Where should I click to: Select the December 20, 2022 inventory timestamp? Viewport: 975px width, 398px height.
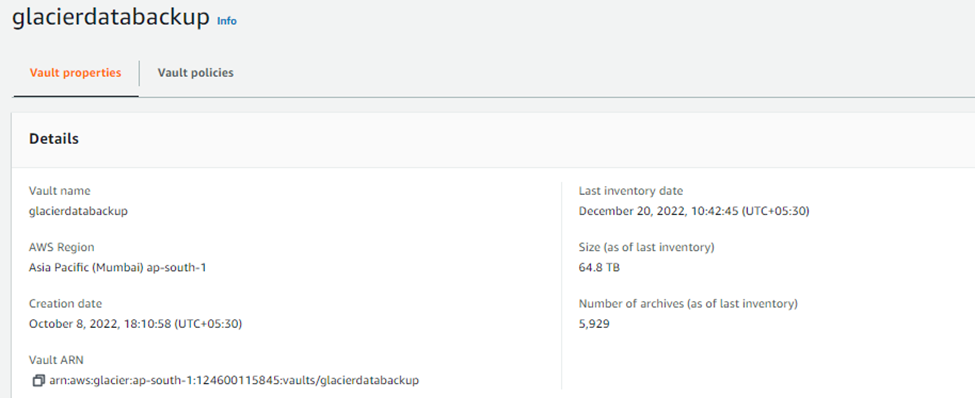(x=694, y=211)
